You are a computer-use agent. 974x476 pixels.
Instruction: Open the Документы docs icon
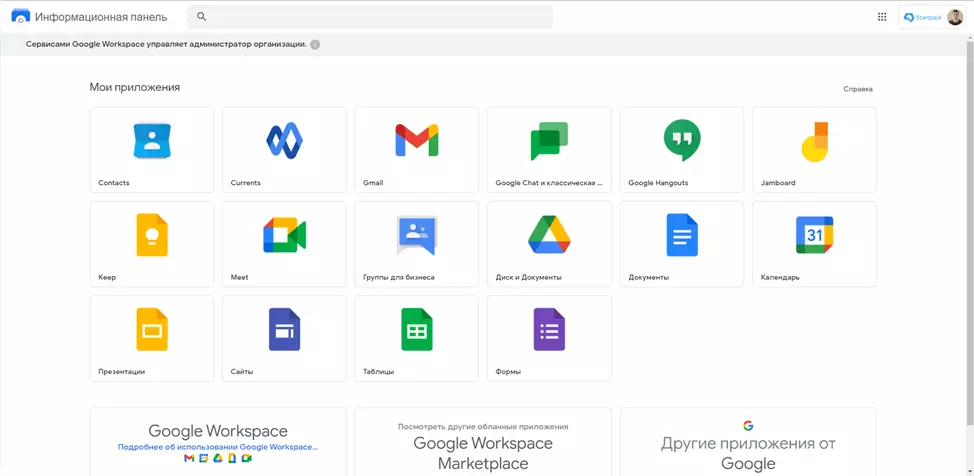point(682,235)
